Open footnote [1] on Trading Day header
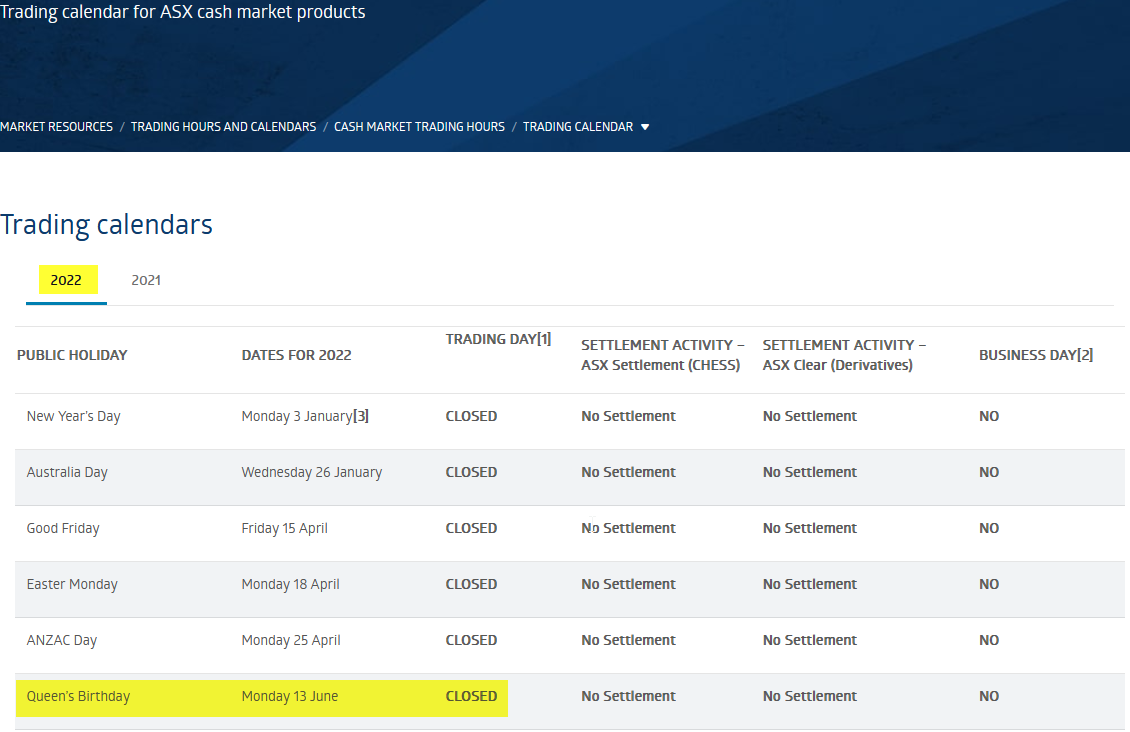This screenshot has height=732, width=1130. [544, 339]
